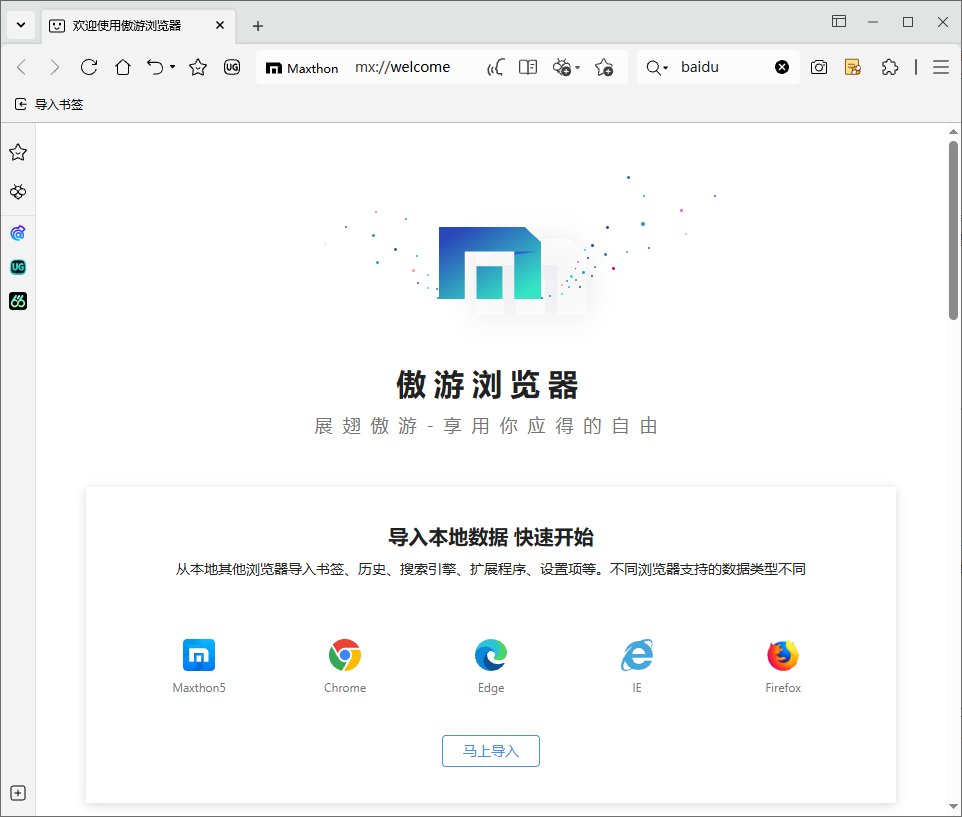Screen dimensions: 962x817
Task: Toggle reader mode book icon
Action: pyautogui.click(x=528, y=67)
